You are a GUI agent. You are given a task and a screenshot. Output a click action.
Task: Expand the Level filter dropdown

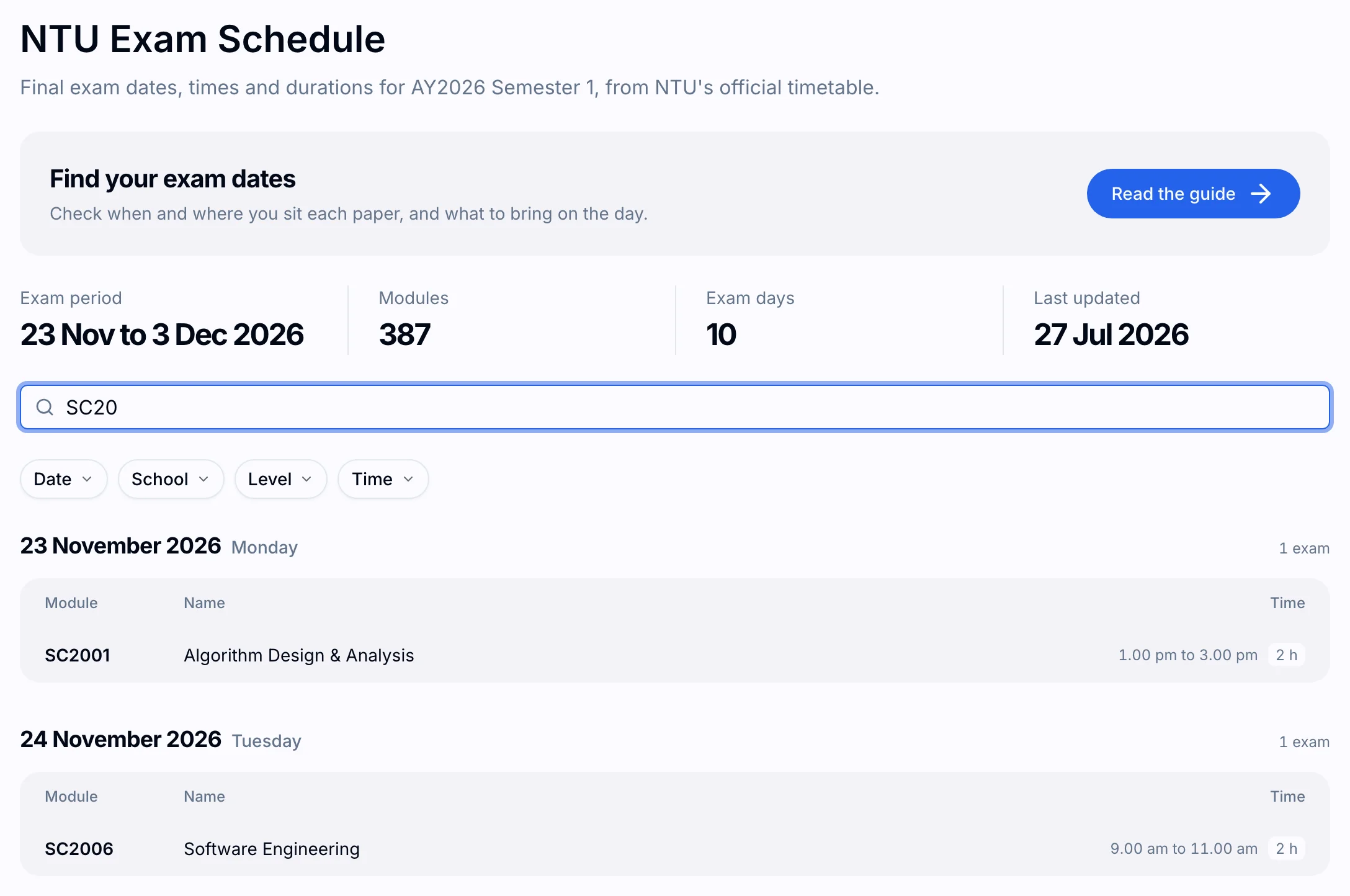coord(280,479)
